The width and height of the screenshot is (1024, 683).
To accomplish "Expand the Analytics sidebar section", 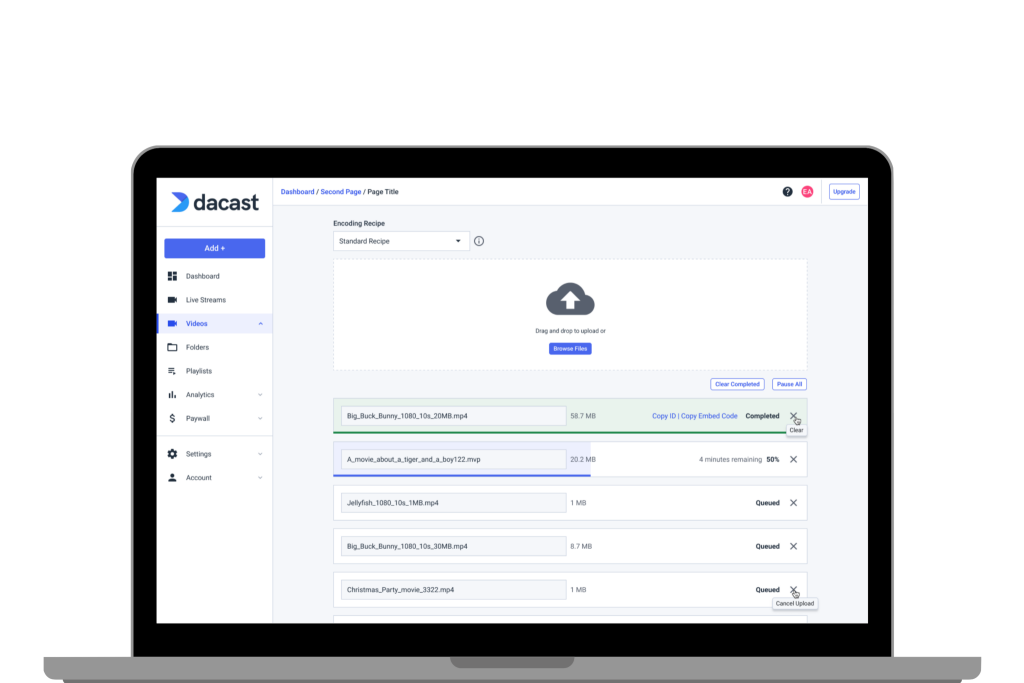I will 260,395.
